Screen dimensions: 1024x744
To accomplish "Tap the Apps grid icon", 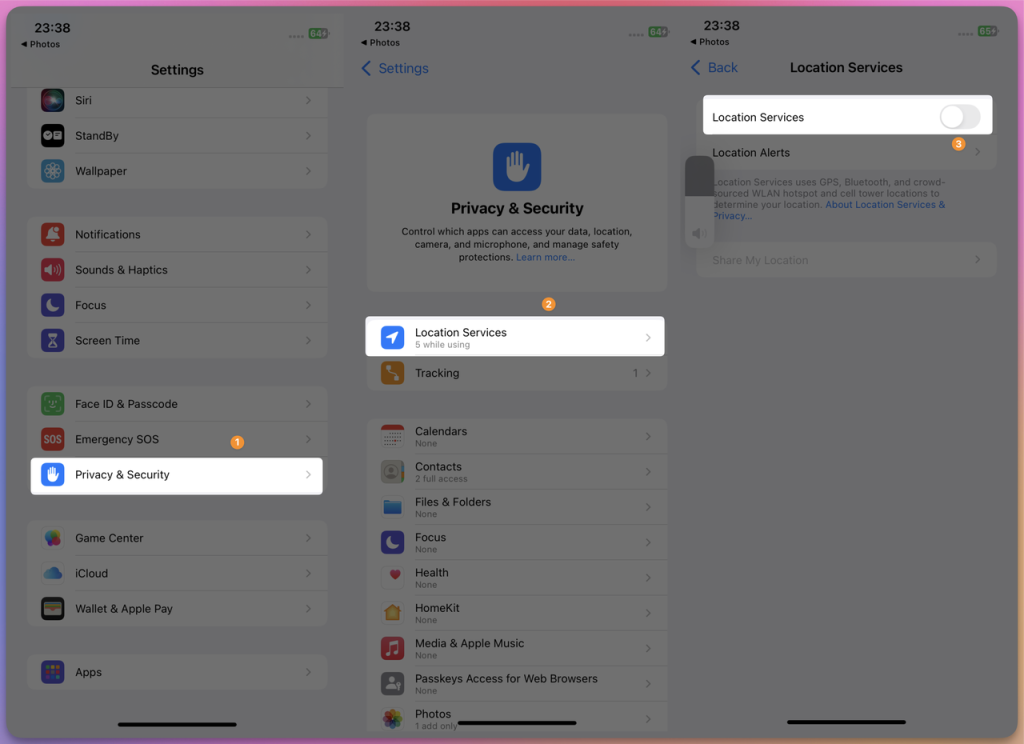I will [53, 672].
